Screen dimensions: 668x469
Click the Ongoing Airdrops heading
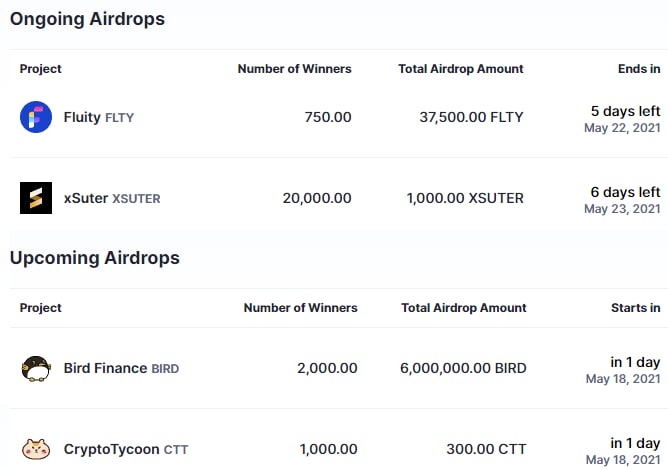click(87, 19)
